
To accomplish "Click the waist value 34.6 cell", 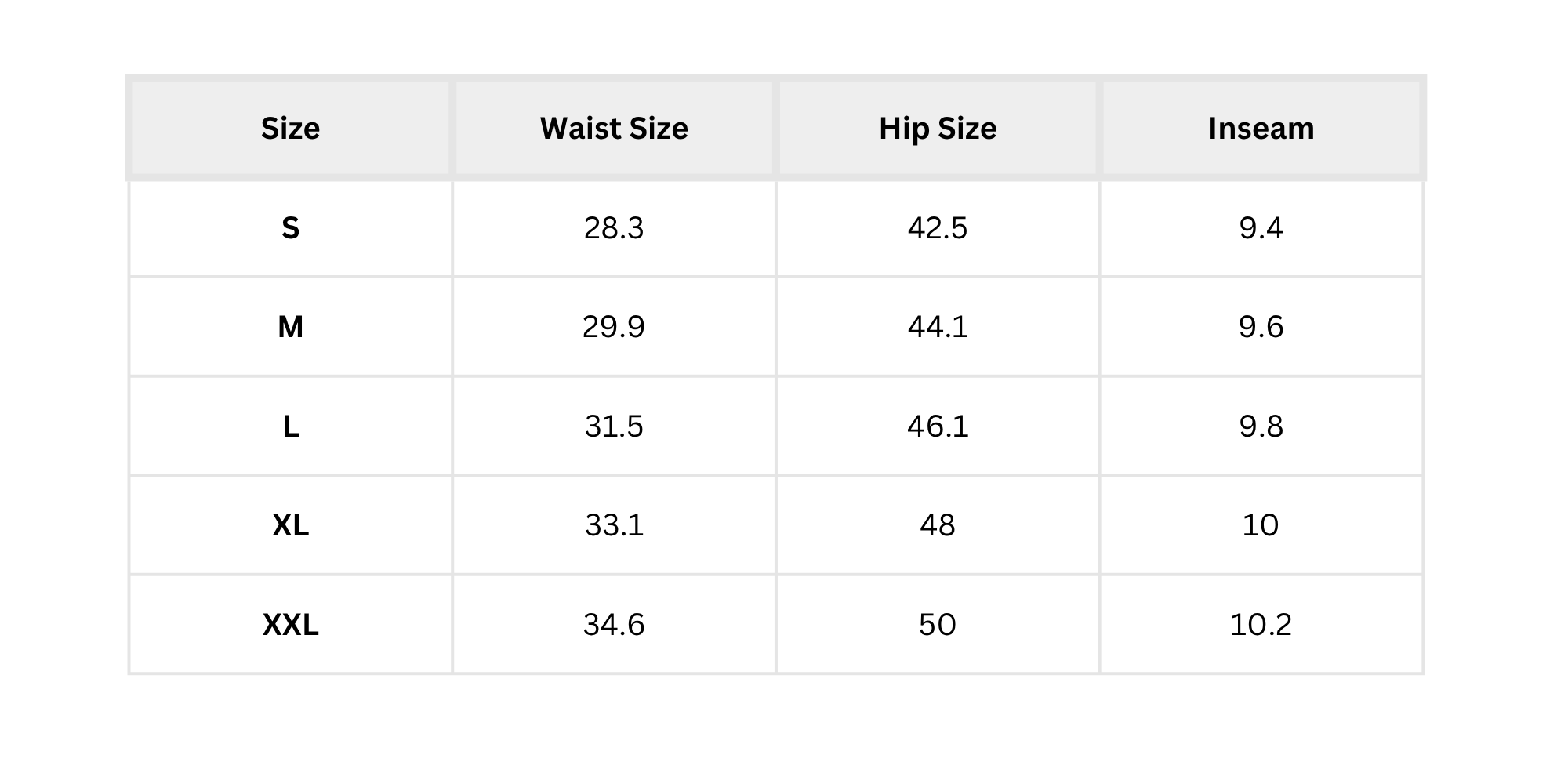I will click(614, 625).
